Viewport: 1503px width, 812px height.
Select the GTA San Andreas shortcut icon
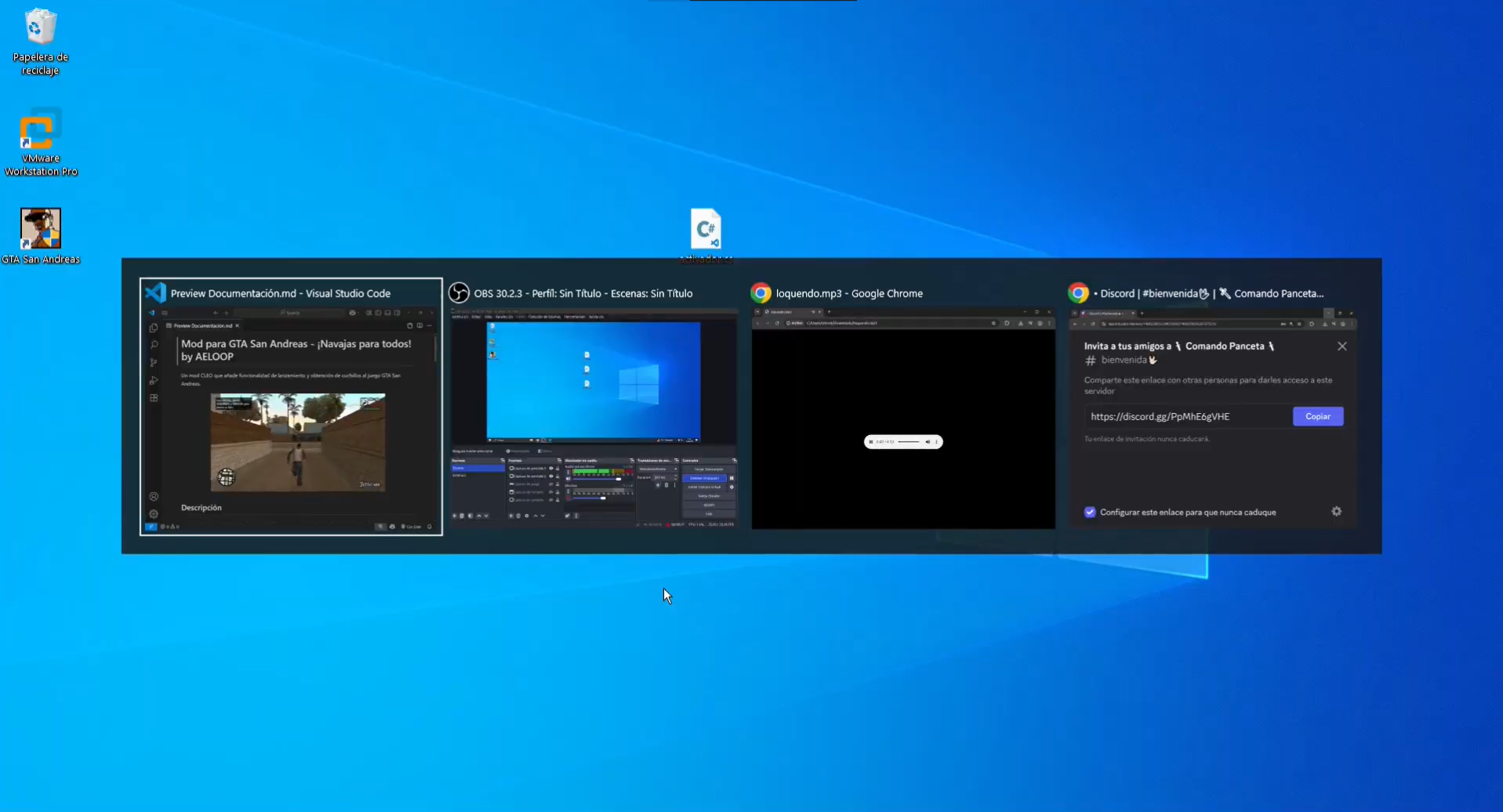[x=41, y=236]
